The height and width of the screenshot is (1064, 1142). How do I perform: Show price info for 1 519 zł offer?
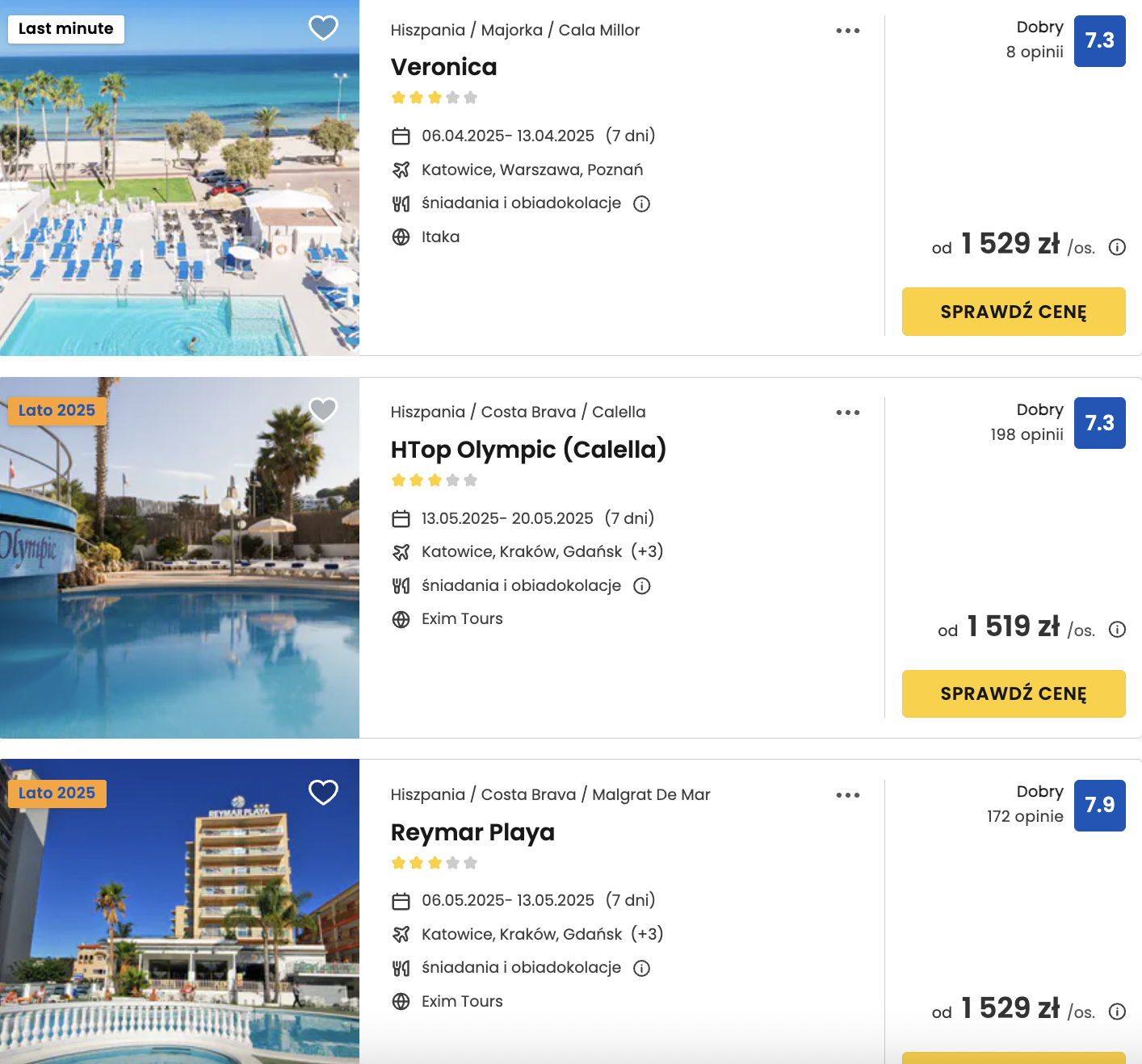[1117, 630]
